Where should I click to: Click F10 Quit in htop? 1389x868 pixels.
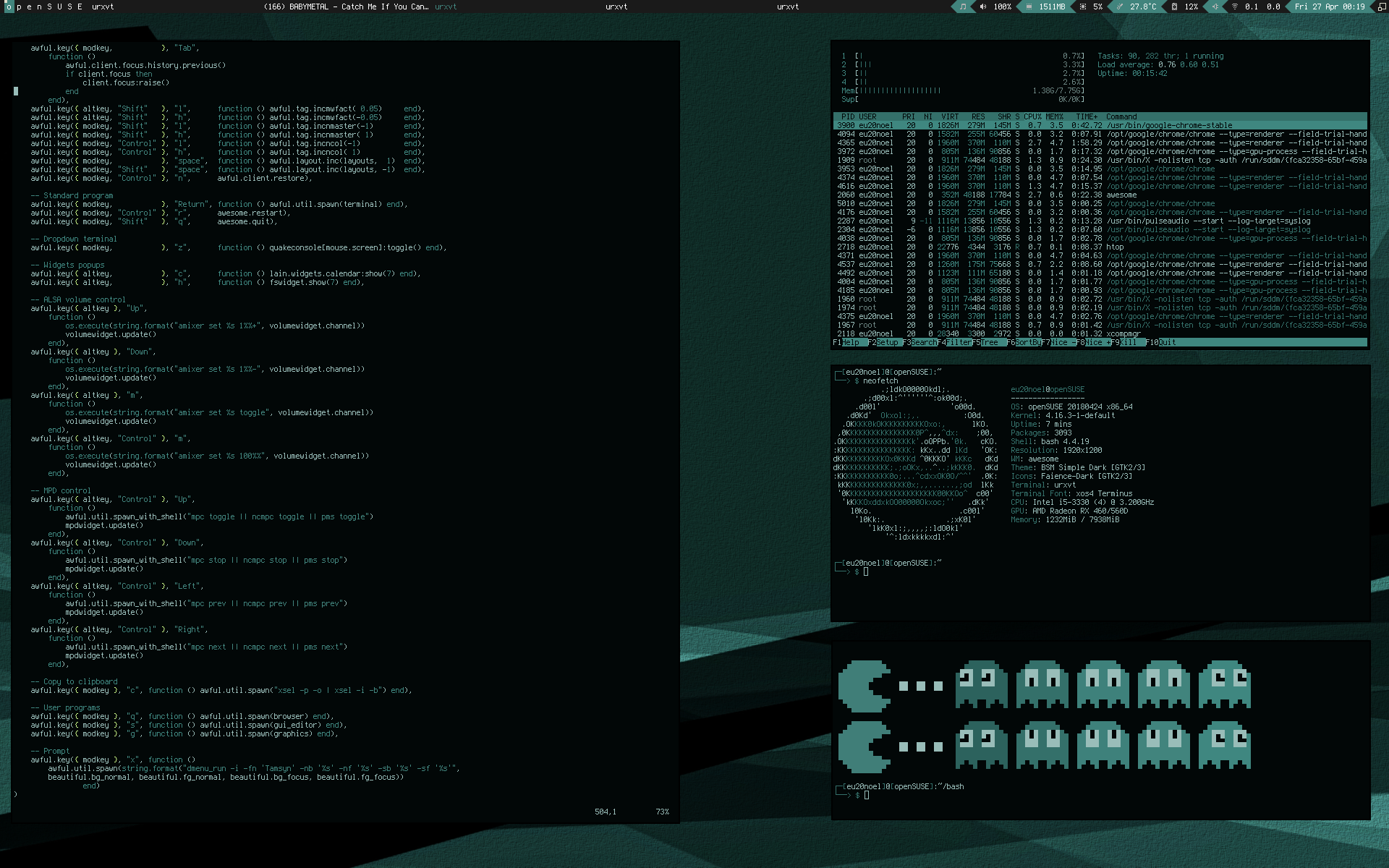1161,343
